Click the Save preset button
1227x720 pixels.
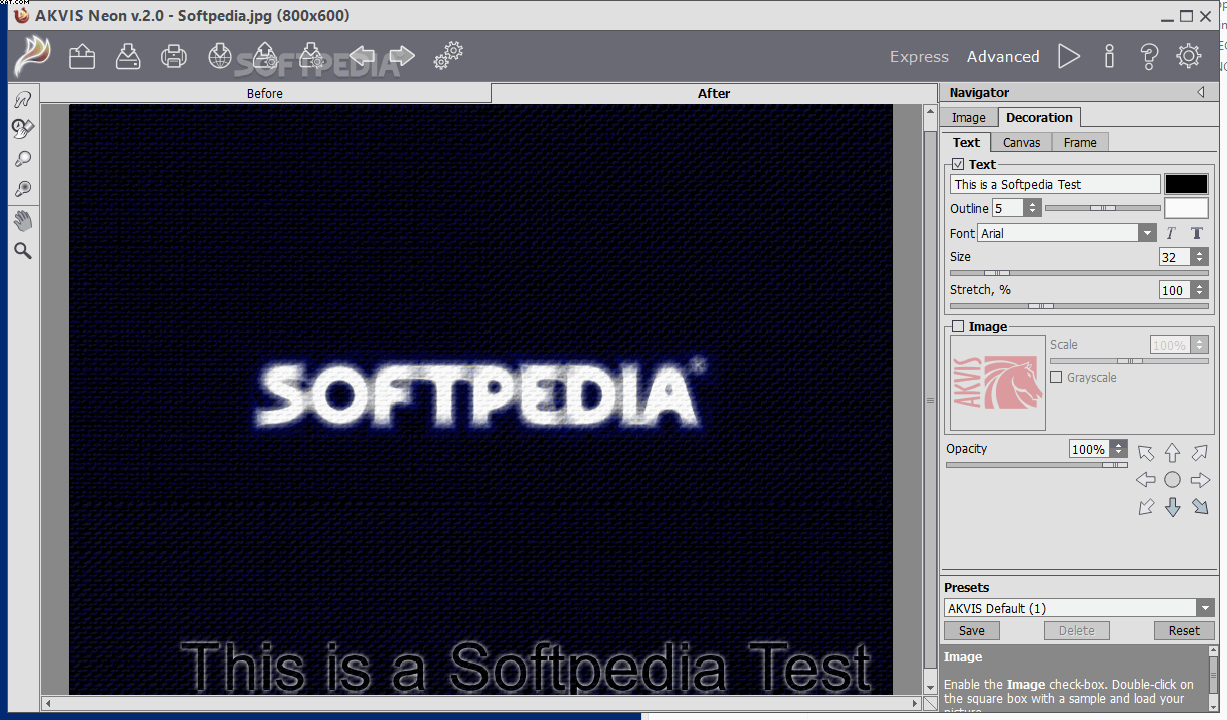(972, 630)
